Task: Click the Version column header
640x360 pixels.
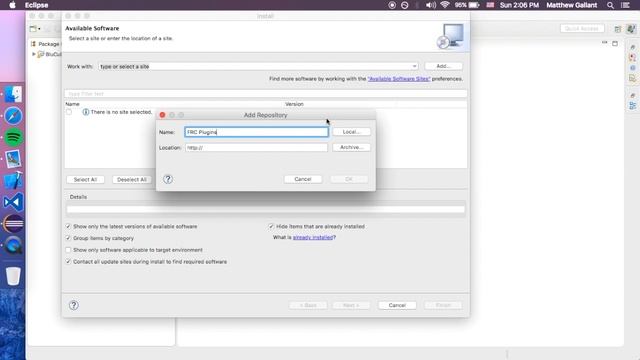Action: pyautogui.click(x=294, y=104)
